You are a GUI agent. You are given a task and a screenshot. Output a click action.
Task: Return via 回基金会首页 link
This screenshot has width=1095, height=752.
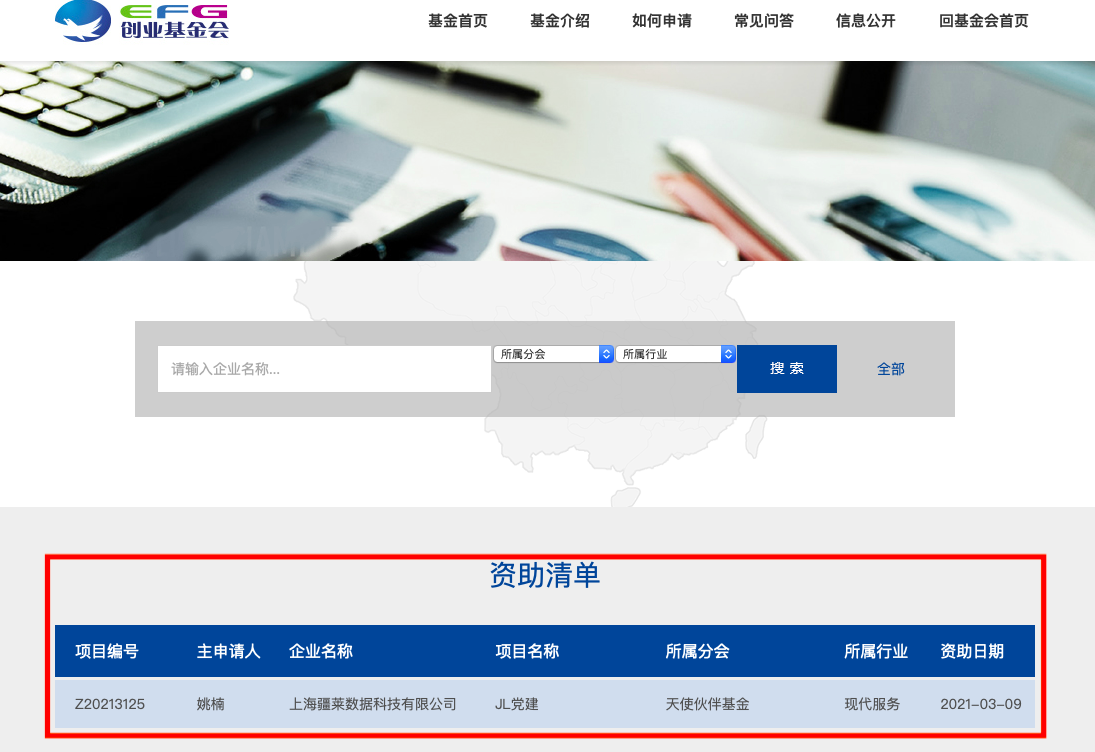[984, 21]
